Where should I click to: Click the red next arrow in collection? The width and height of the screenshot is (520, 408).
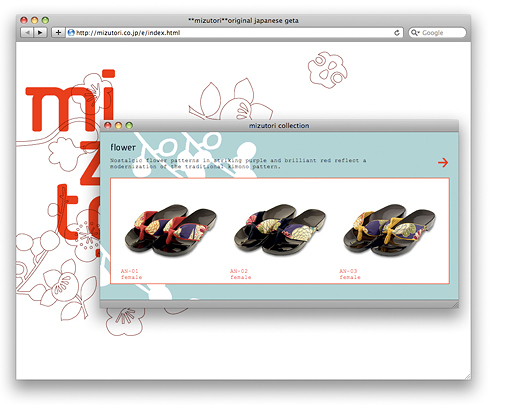click(443, 163)
